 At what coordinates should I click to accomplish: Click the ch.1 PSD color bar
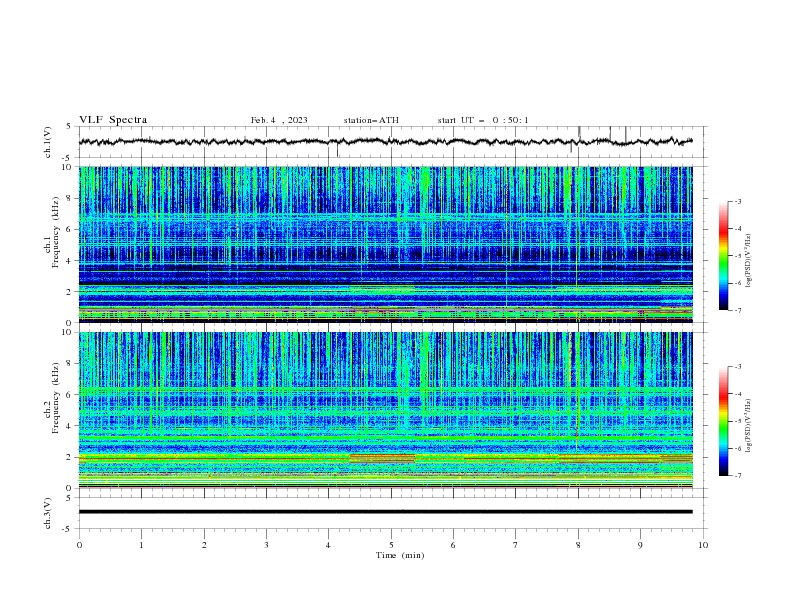(723, 256)
